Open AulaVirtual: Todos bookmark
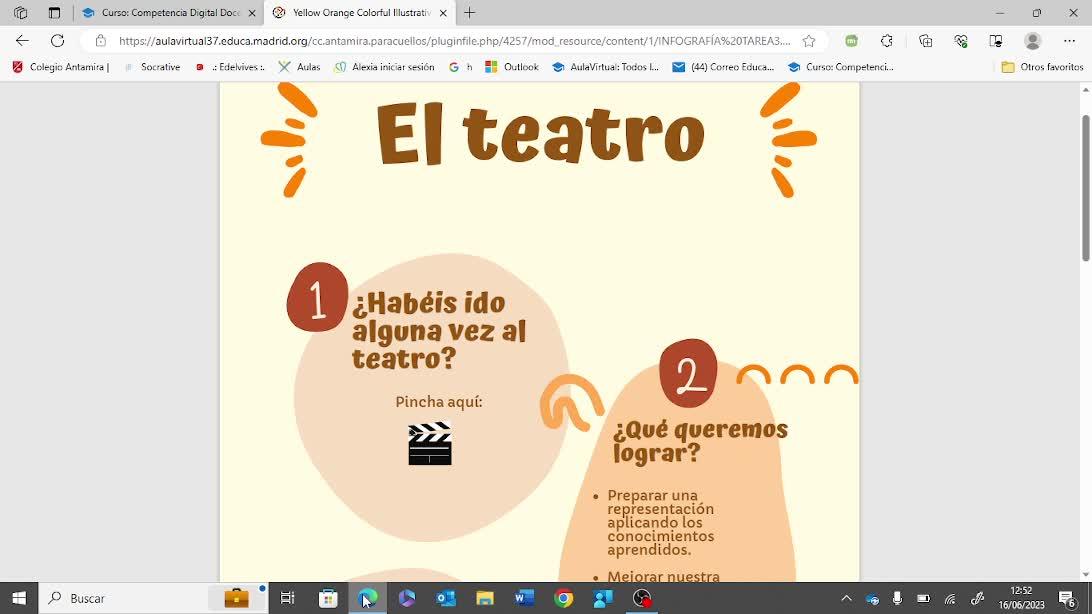 [x=605, y=67]
